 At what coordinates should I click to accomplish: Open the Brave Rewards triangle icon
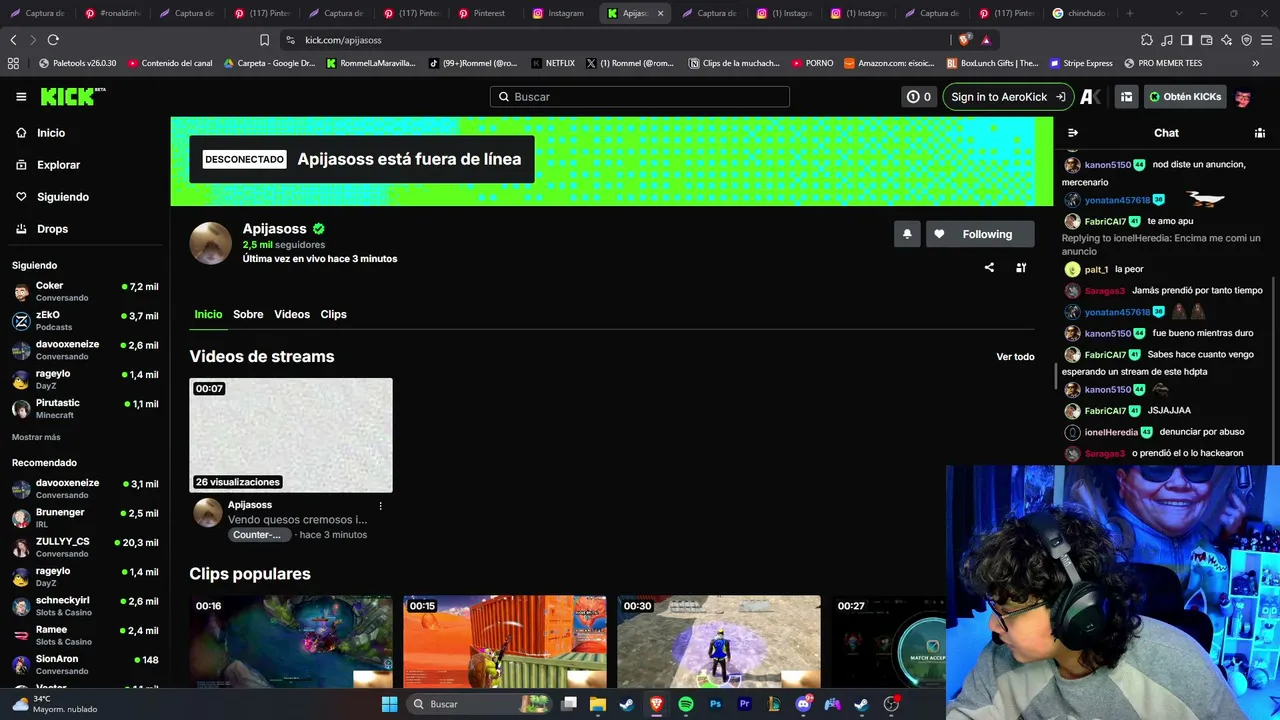[986, 40]
